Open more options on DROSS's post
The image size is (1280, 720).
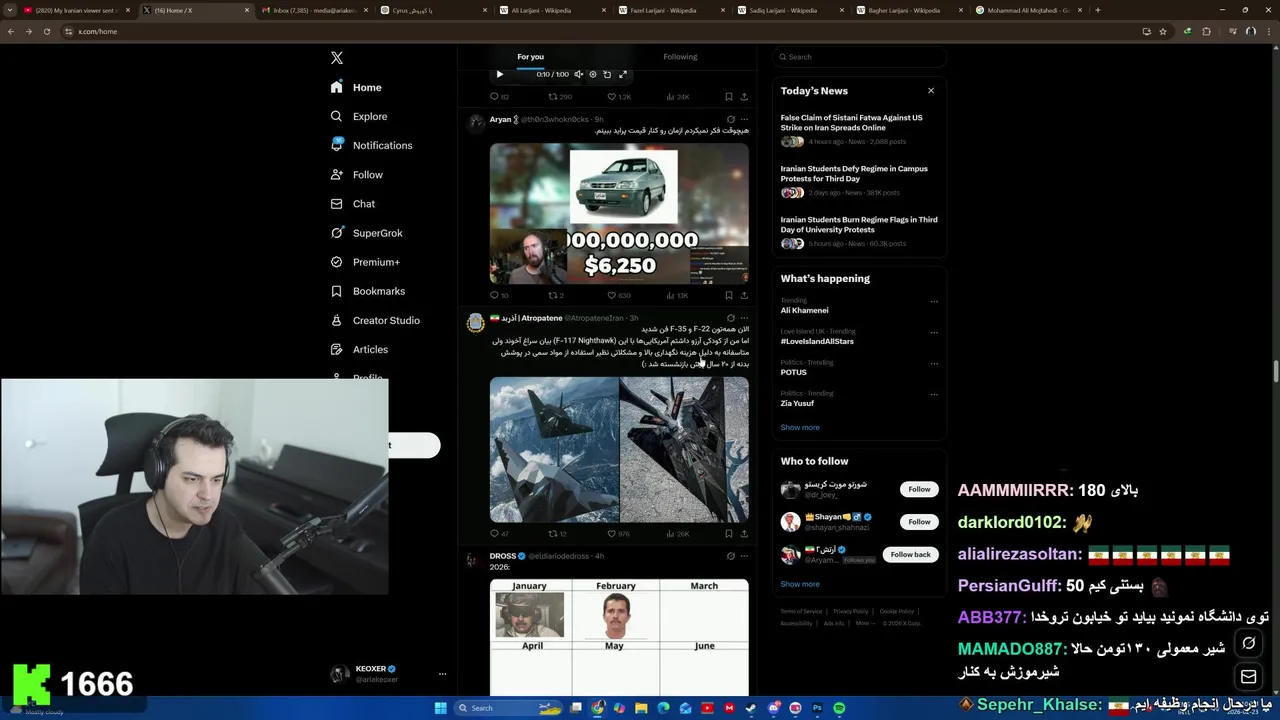(x=744, y=556)
